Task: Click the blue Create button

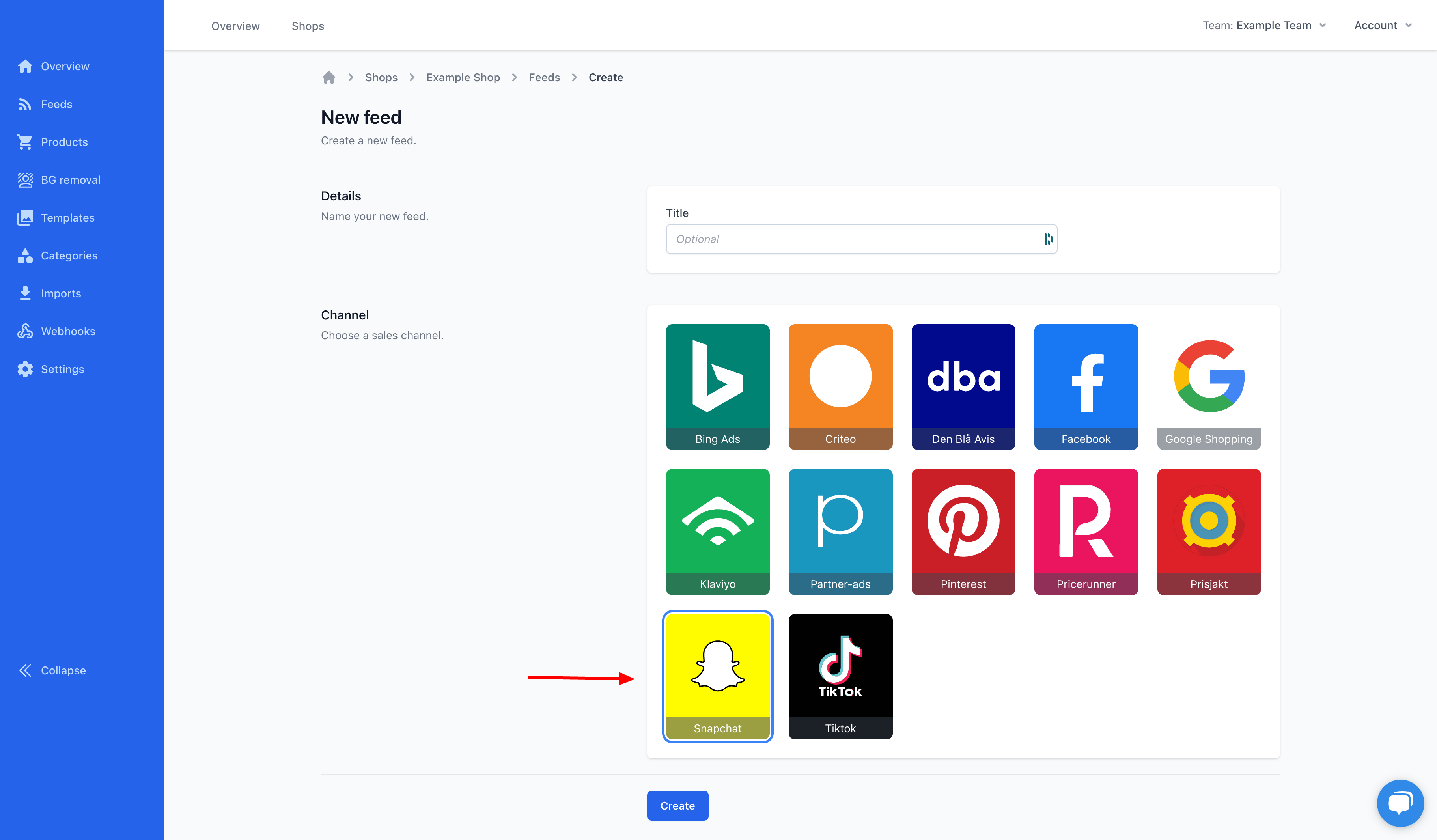Action: (x=677, y=806)
